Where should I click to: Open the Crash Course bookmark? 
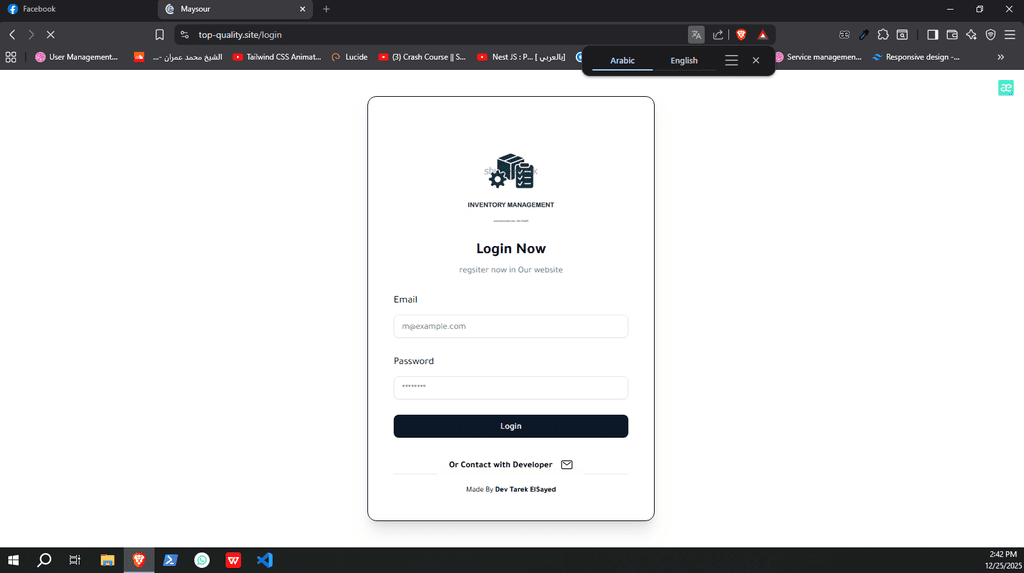[422, 57]
